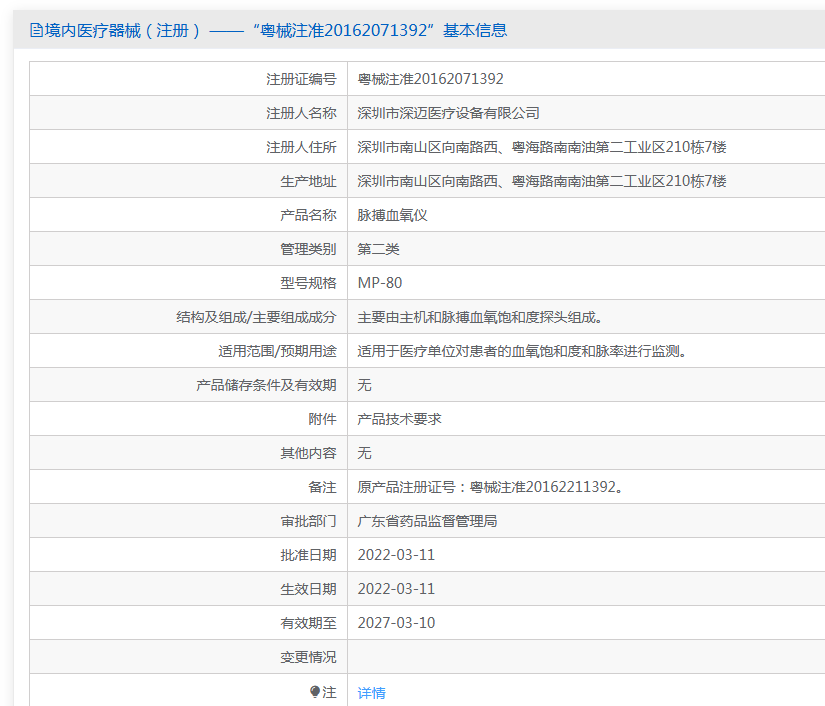Click the header title 境内医疗器械（注册）基本信息

tap(276, 31)
